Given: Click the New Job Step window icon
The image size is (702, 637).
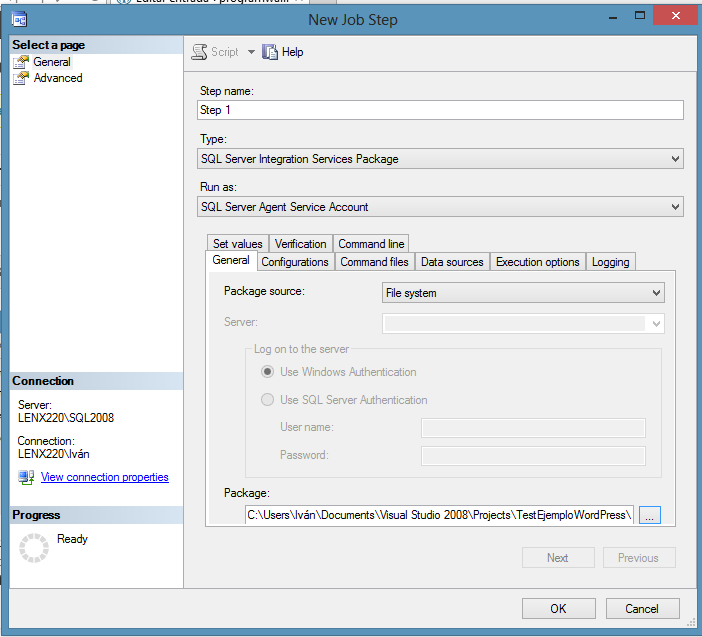Looking at the screenshot, I should point(19,20).
